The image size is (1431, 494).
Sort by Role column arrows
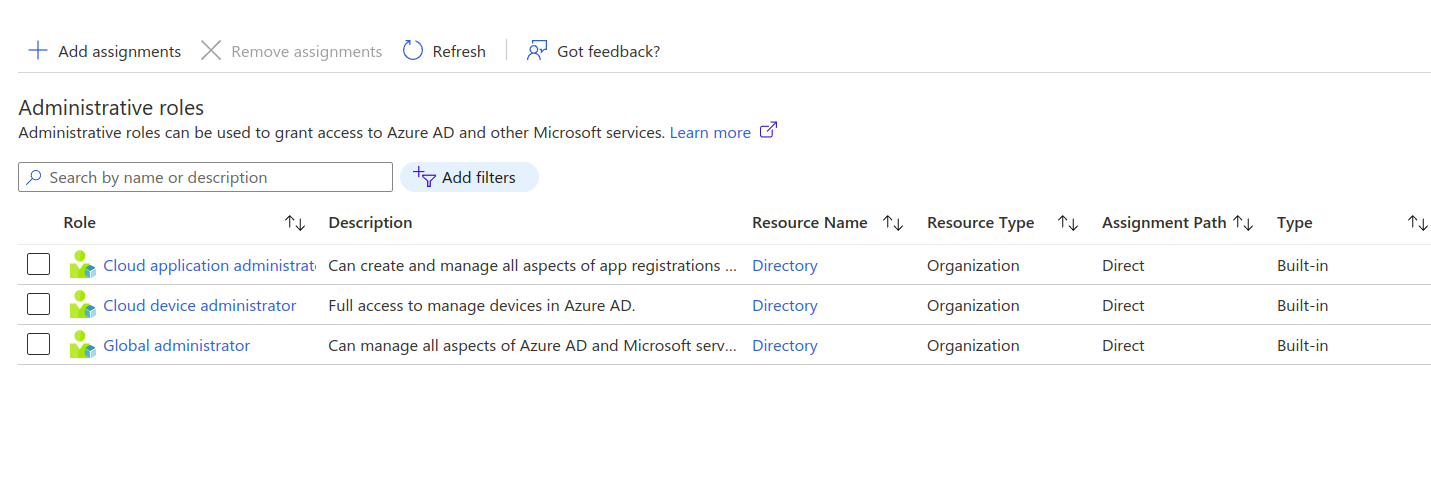[294, 223]
